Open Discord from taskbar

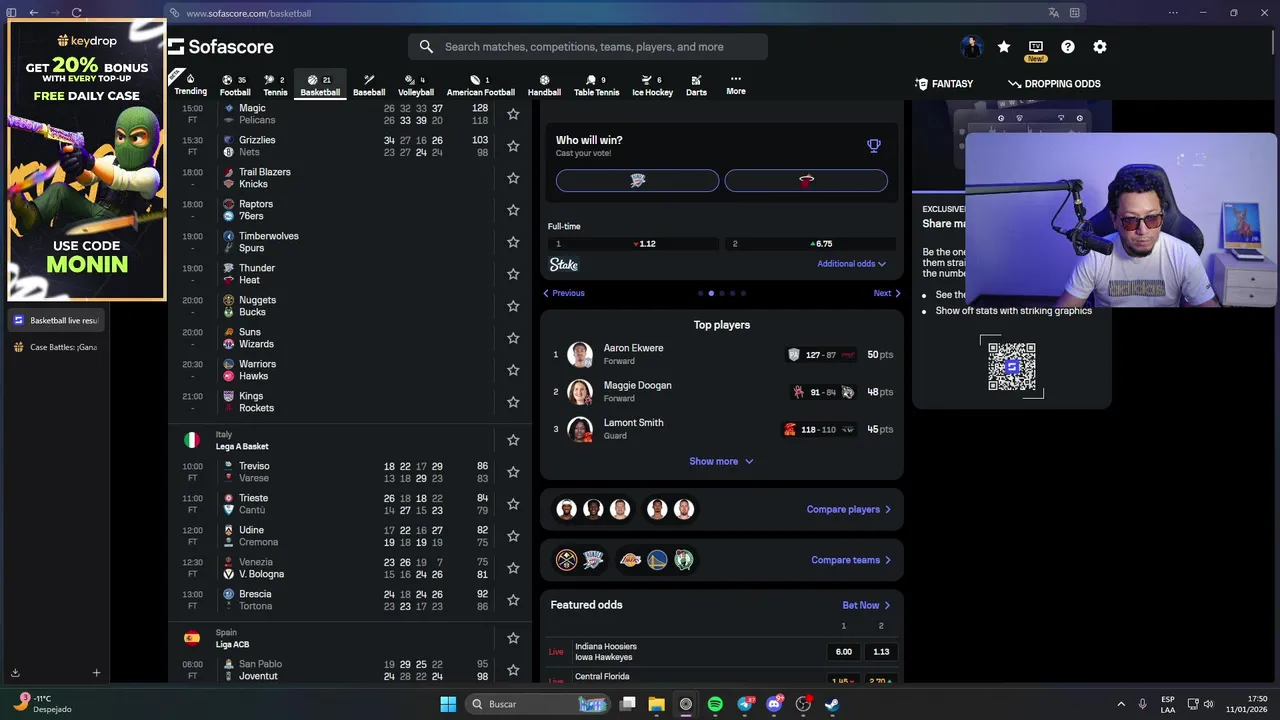[x=773, y=704]
